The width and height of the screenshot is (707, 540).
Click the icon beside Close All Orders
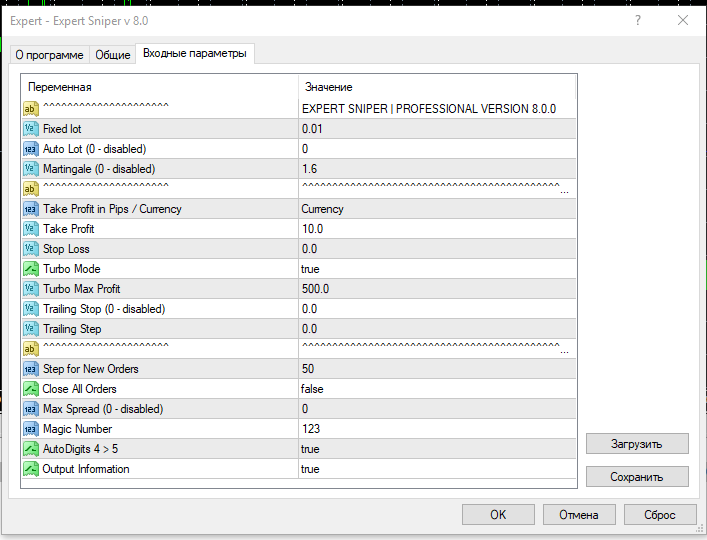pos(30,389)
